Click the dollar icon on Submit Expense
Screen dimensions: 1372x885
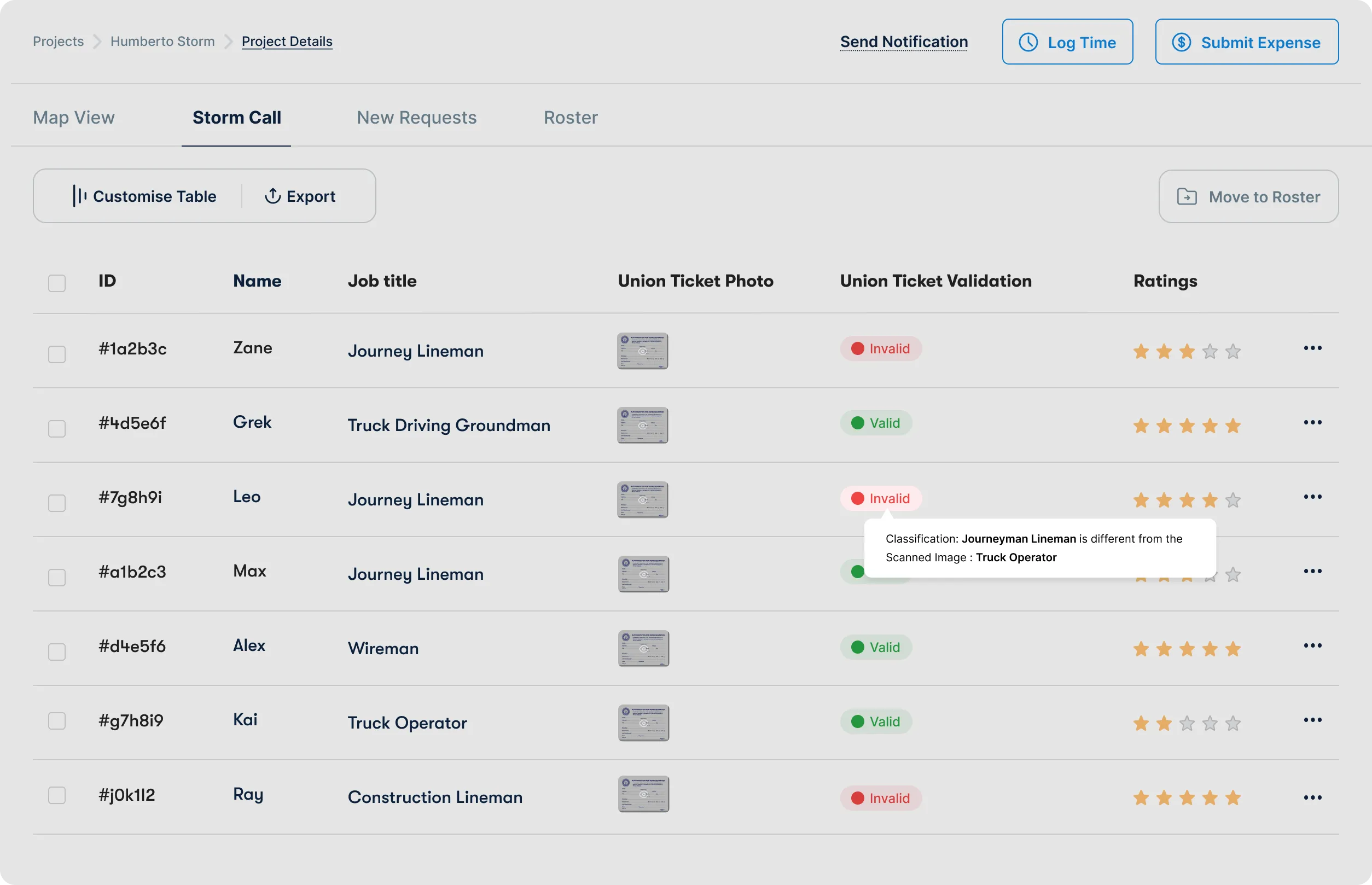[1181, 42]
